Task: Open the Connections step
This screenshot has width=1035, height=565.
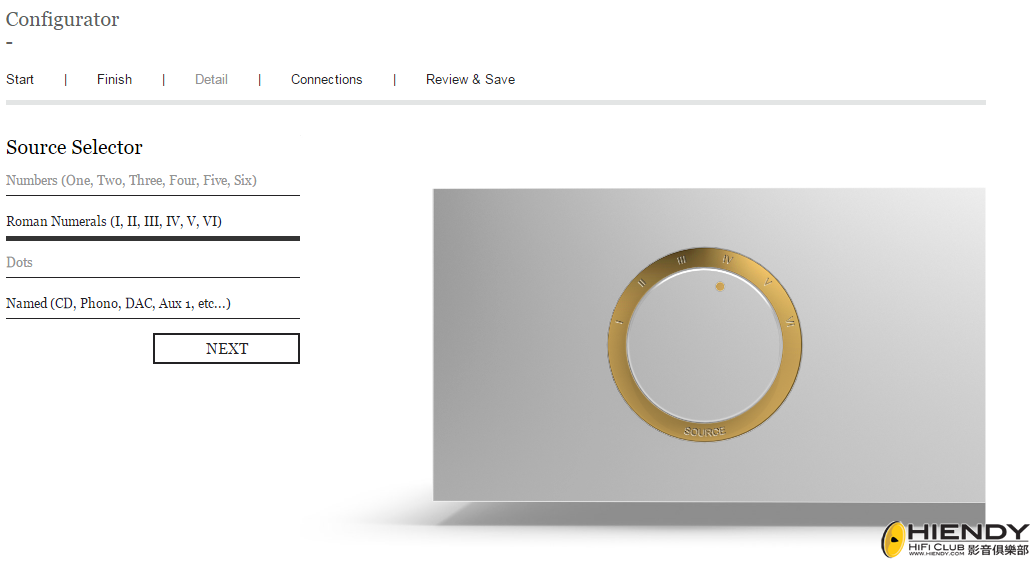Action: click(x=327, y=79)
